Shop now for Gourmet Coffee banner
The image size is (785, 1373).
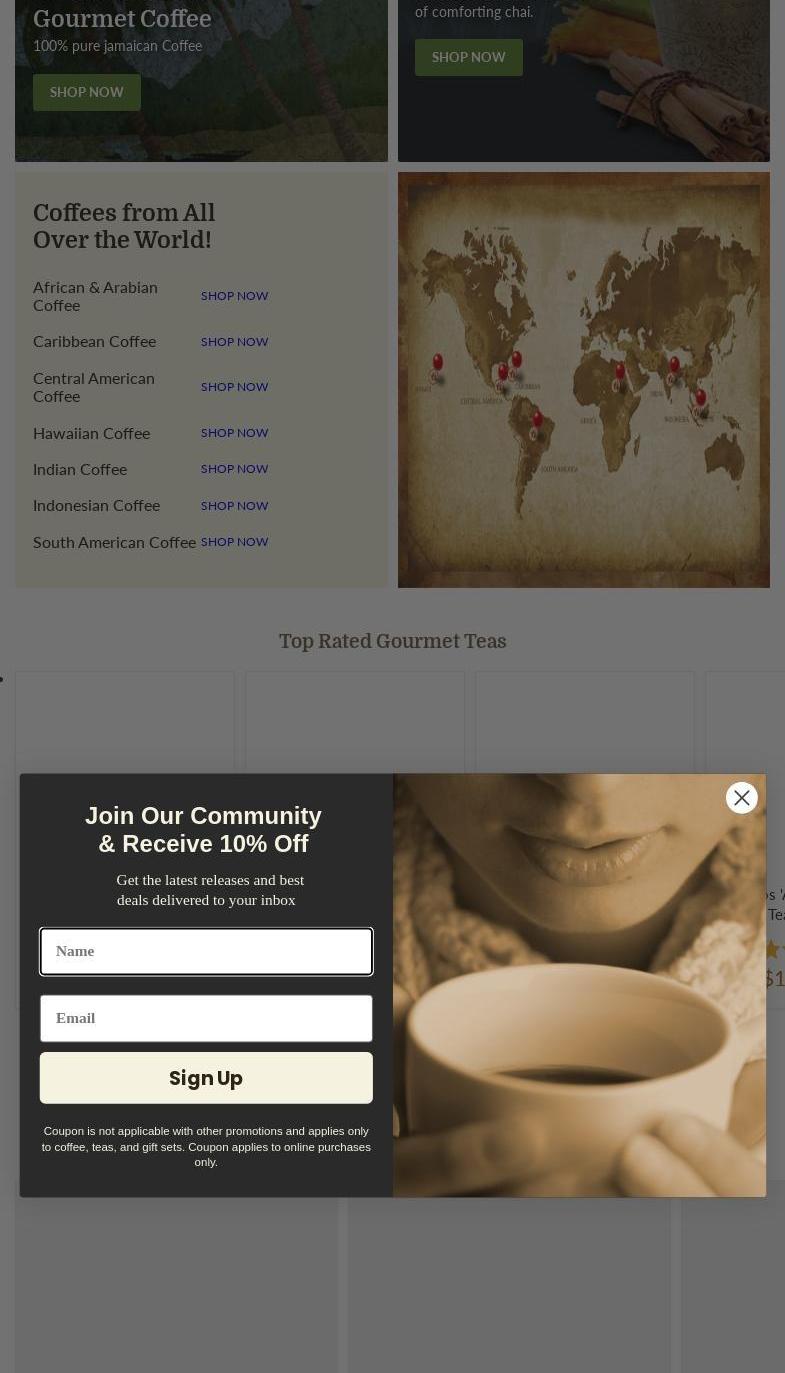[87, 92]
